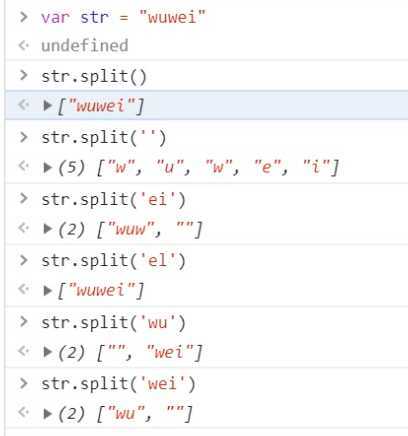
Task: Expand the ["", "wei"] array result
Action: (x=48, y=352)
